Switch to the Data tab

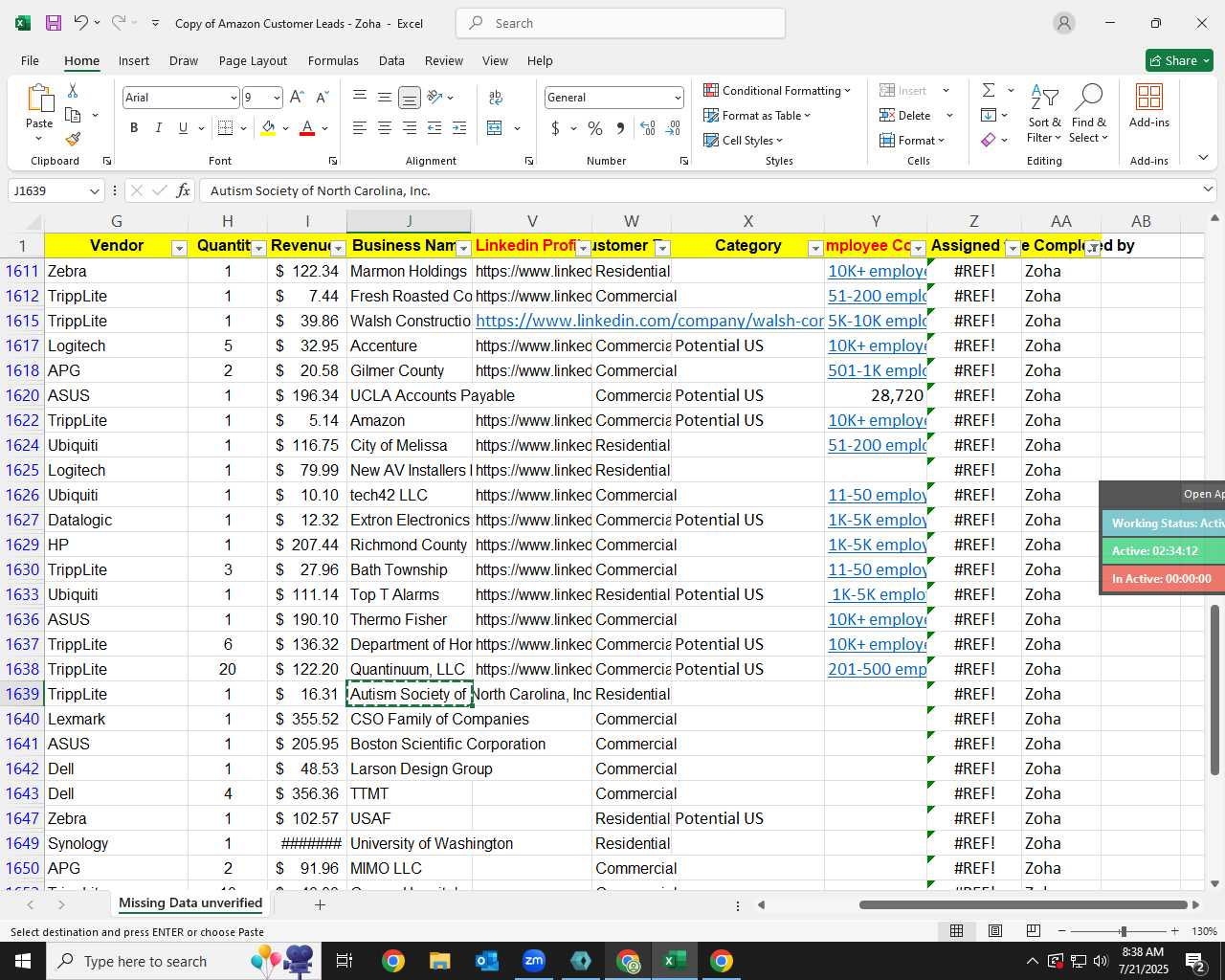coord(391,60)
